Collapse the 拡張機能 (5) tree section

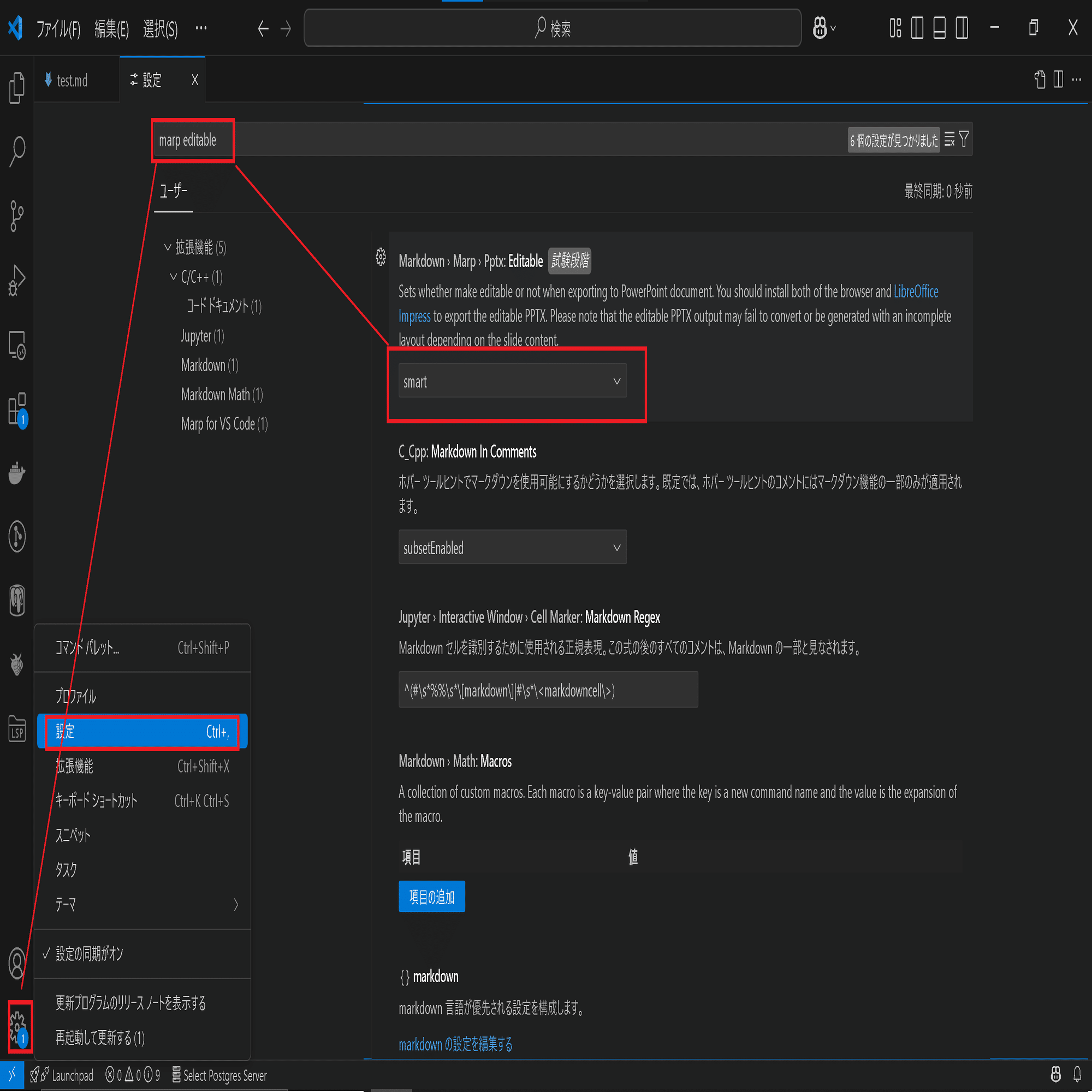pos(167,247)
